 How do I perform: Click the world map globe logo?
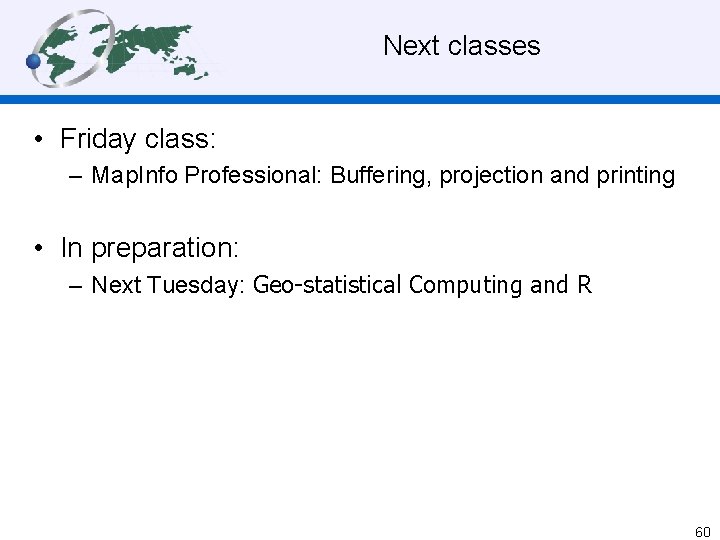[x=118, y=48]
